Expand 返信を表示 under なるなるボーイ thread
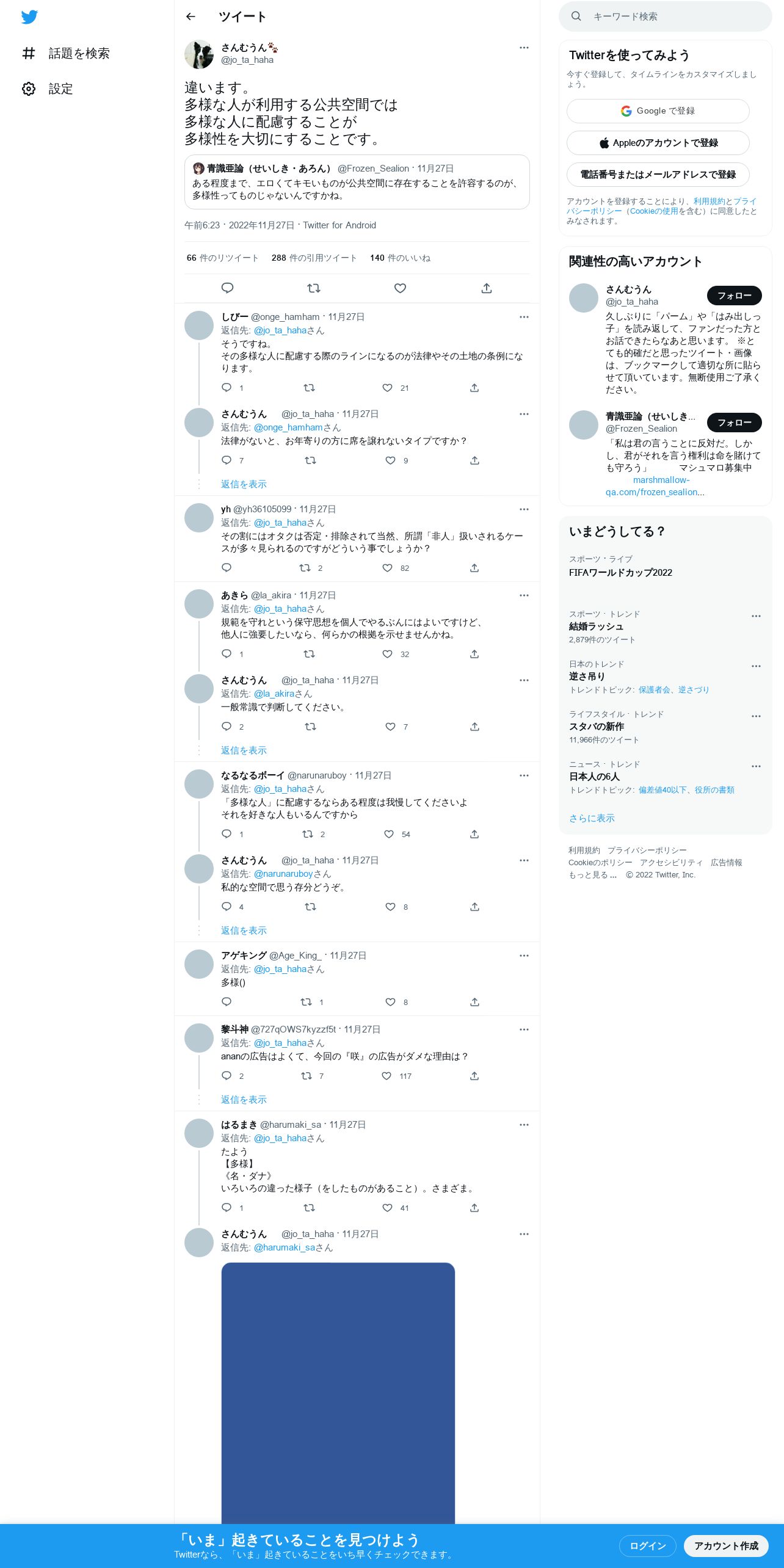The image size is (784, 1568). tap(244, 931)
